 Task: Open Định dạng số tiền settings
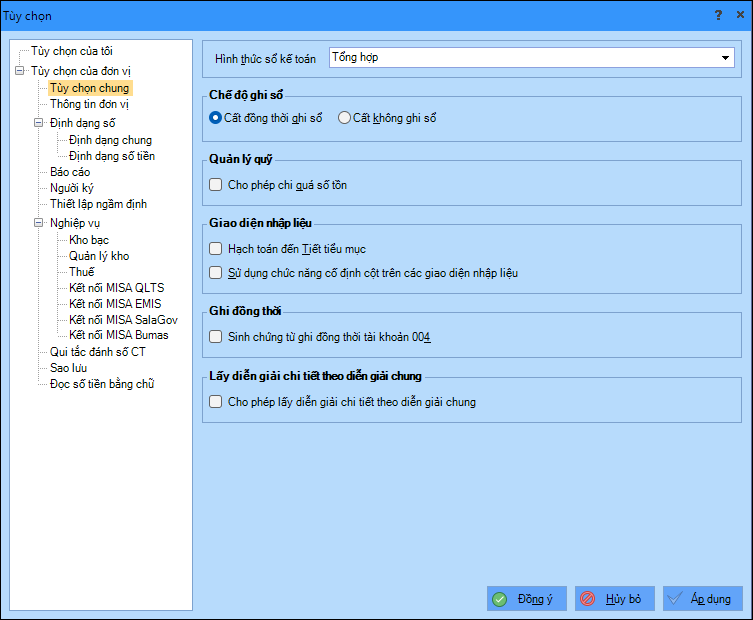(x=112, y=156)
